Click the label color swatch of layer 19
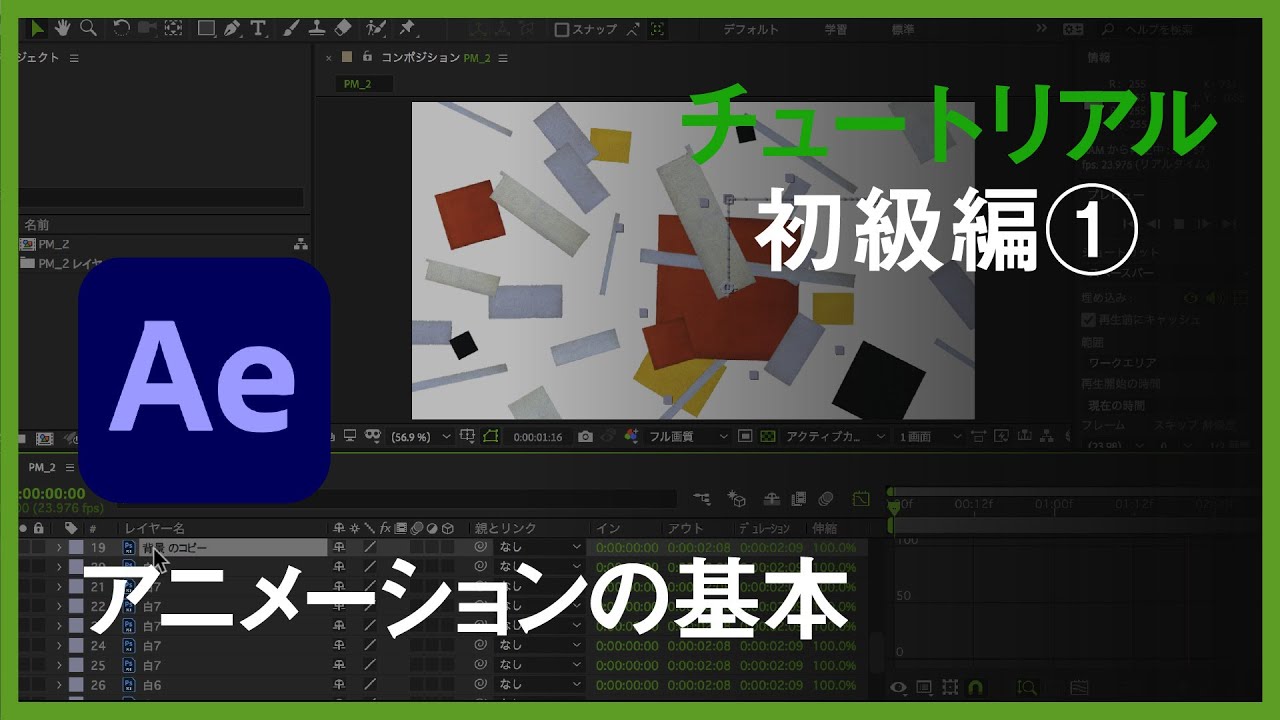The image size is (1280, 720). coord(76,547)
